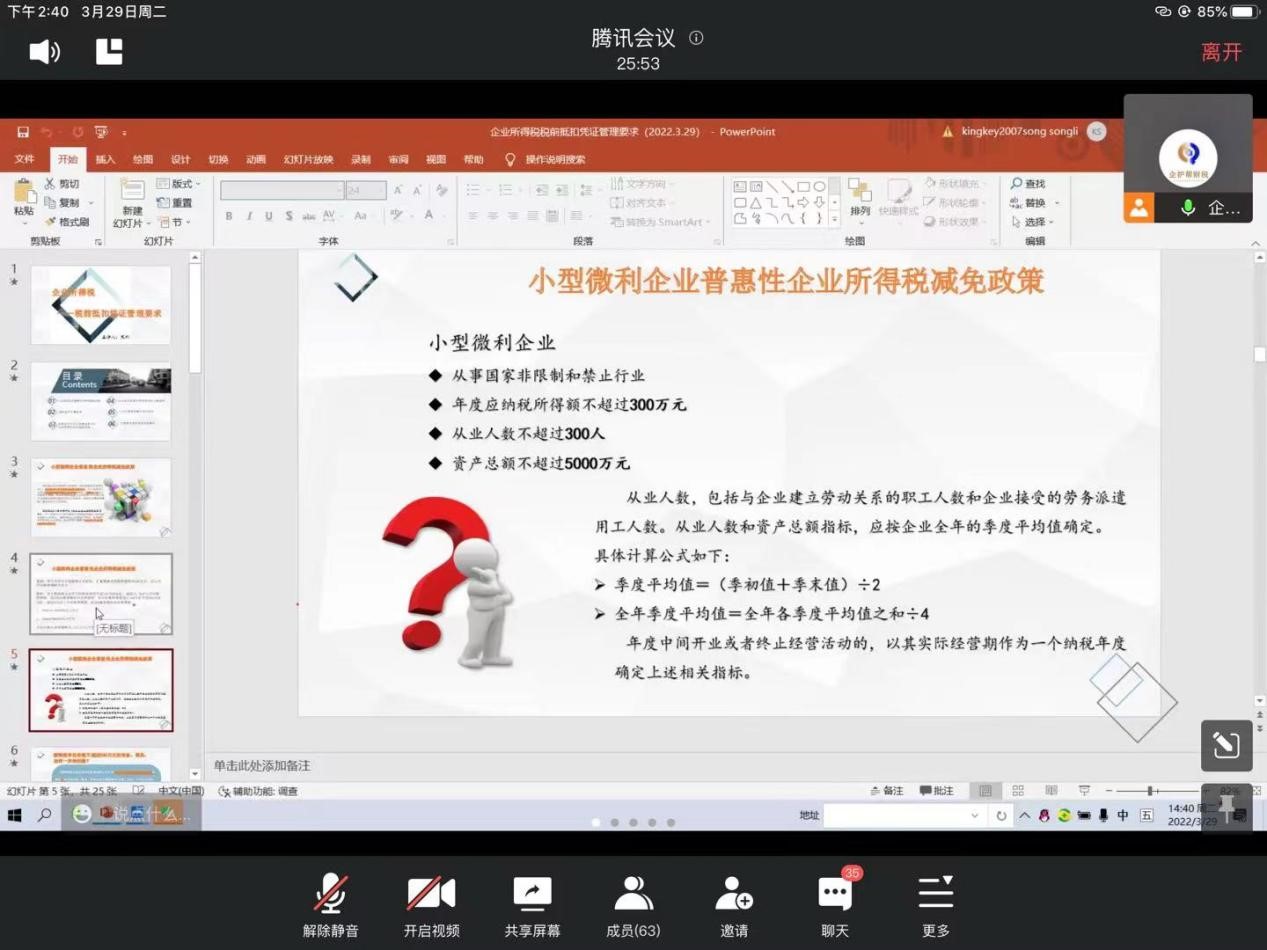Screen dimensions: 1267x950
Task: Open the 更多 more menu
Action: coord(936,905)
